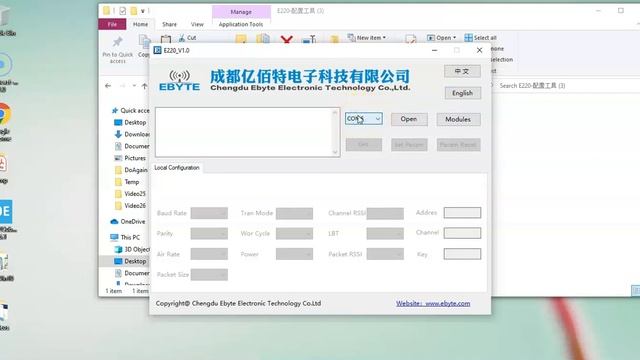Open the Packet RSSI dropdown
Viewport: 640px width, 360px height.
(385, 254)
